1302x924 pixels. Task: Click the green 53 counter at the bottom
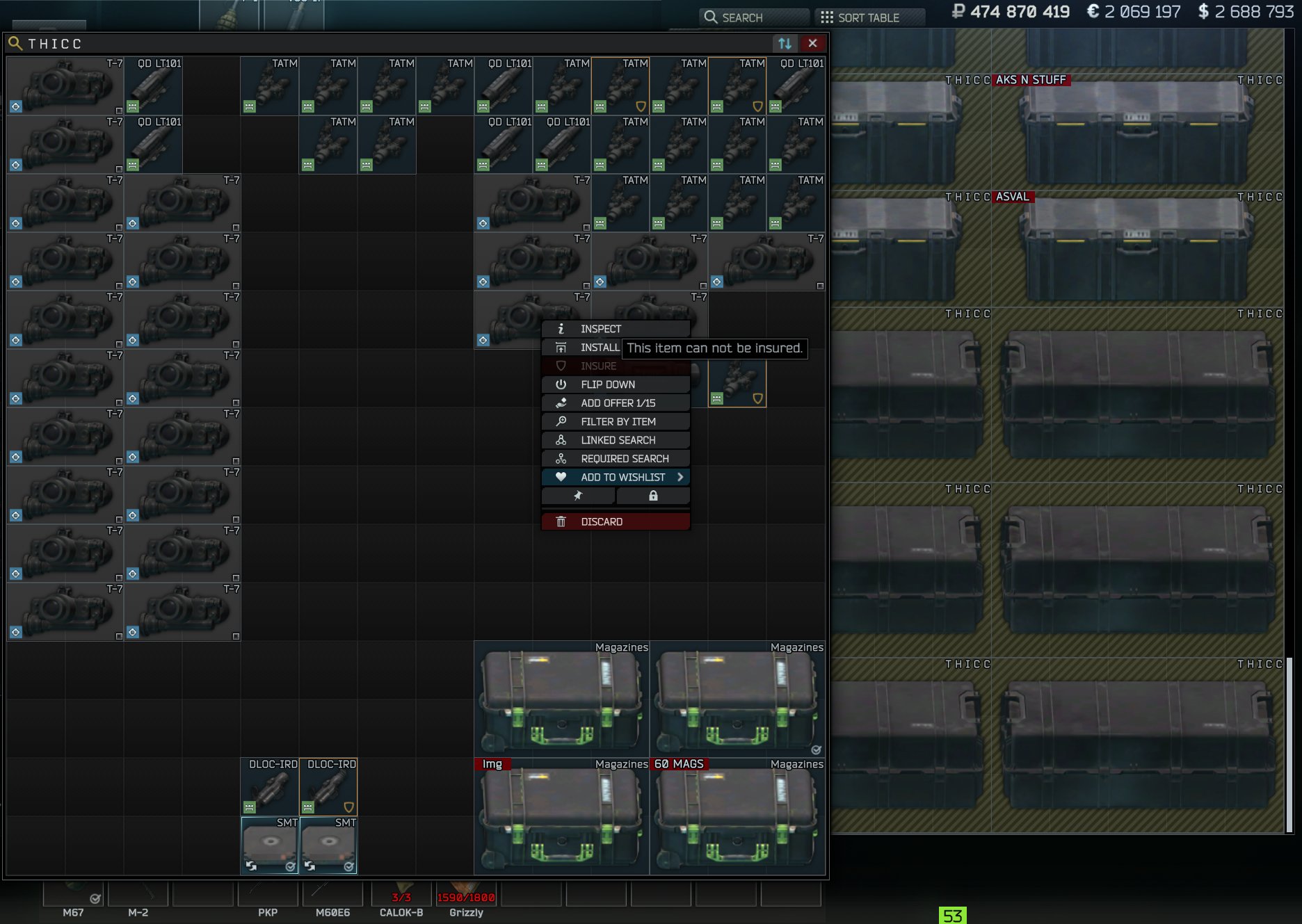(x=952, y=915)
